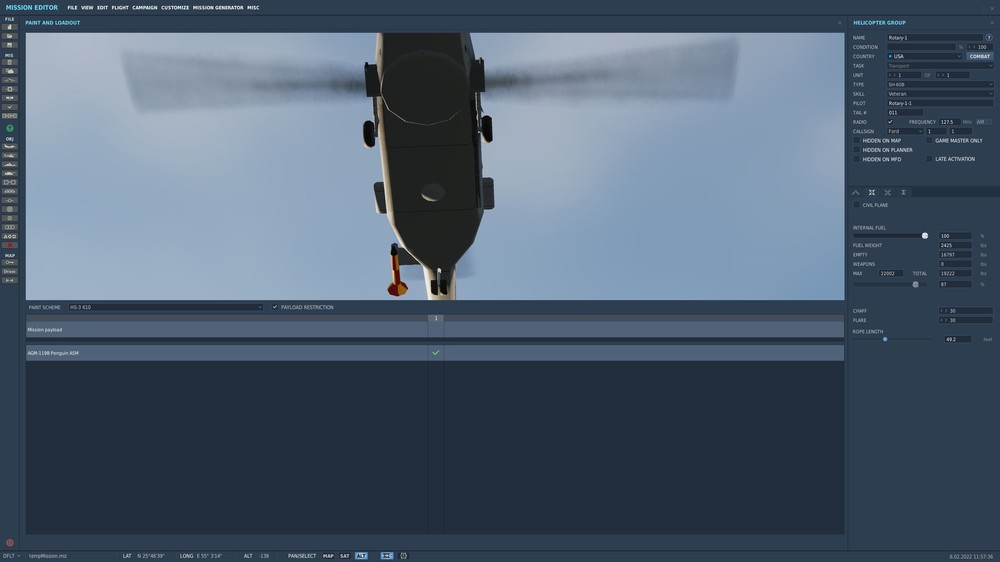This screenshot has height=562, width=1000.
Task: Select the ship group placement tool
Action: pos(10,165)
